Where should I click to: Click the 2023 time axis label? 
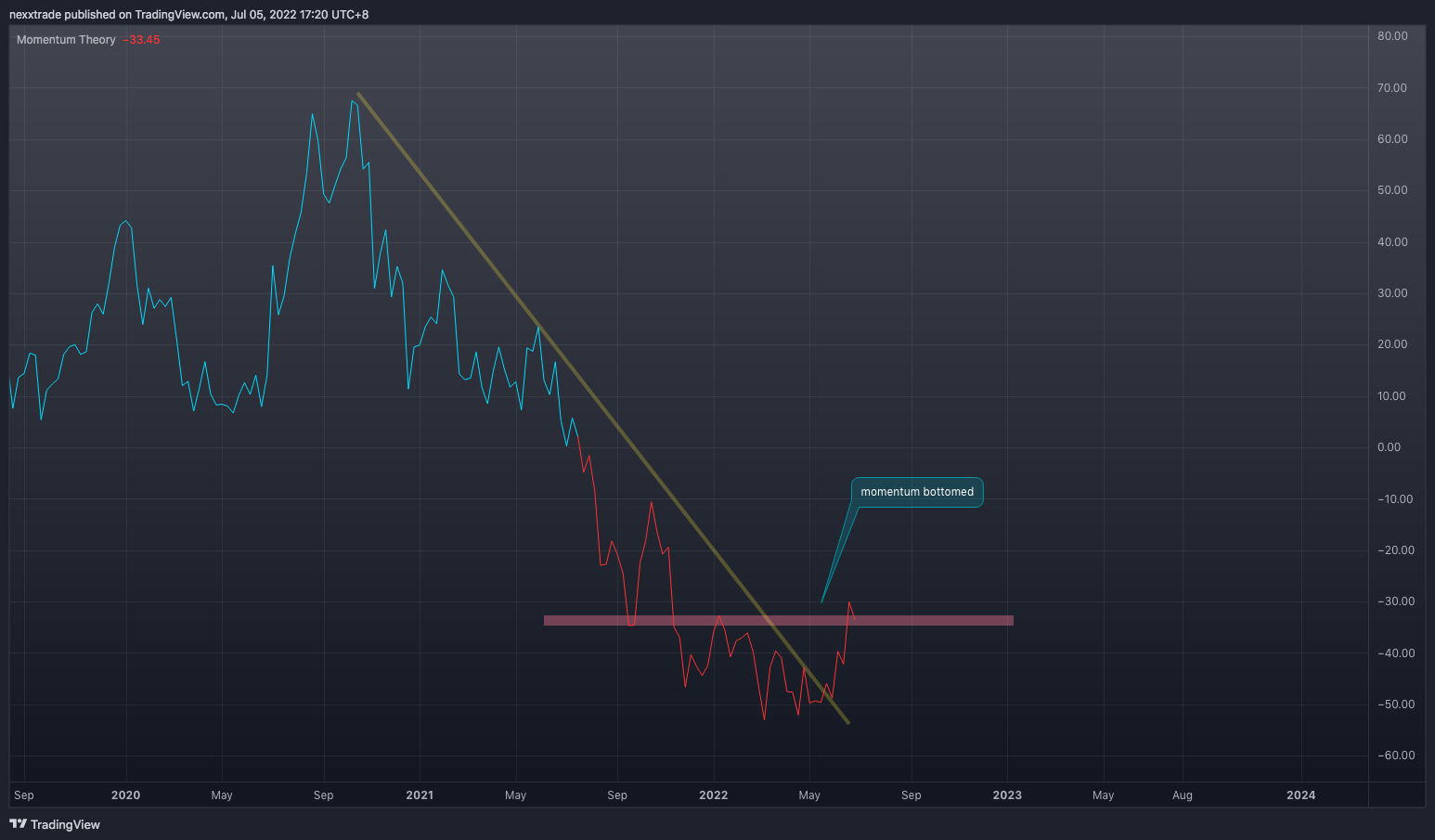tap(1007, 795)
